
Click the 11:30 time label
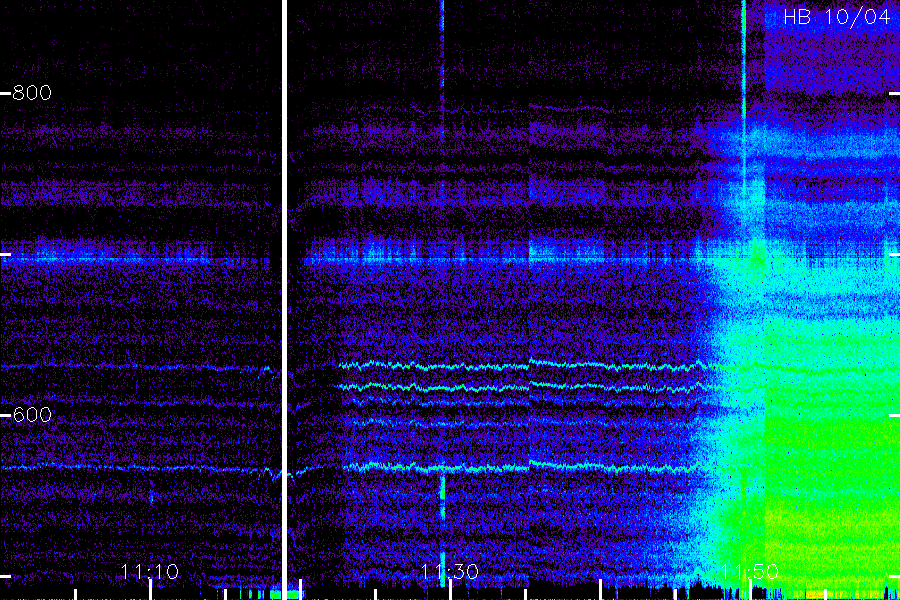450,571
